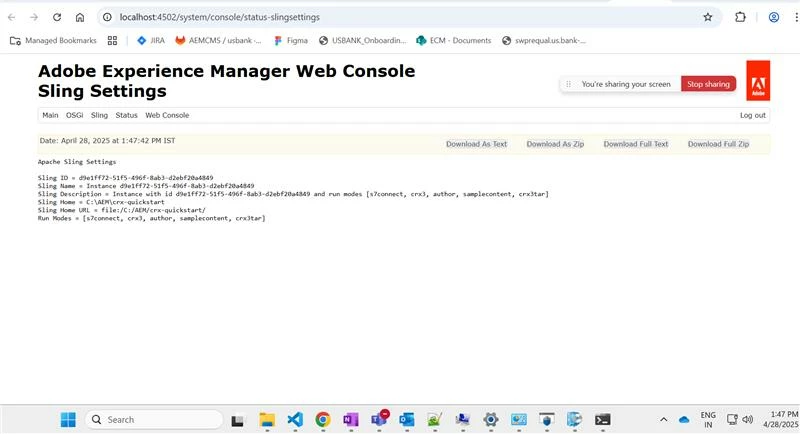This screenshot has height=434, width=800.
Task: View site information icon in address bar
Action: pos(107,17)
